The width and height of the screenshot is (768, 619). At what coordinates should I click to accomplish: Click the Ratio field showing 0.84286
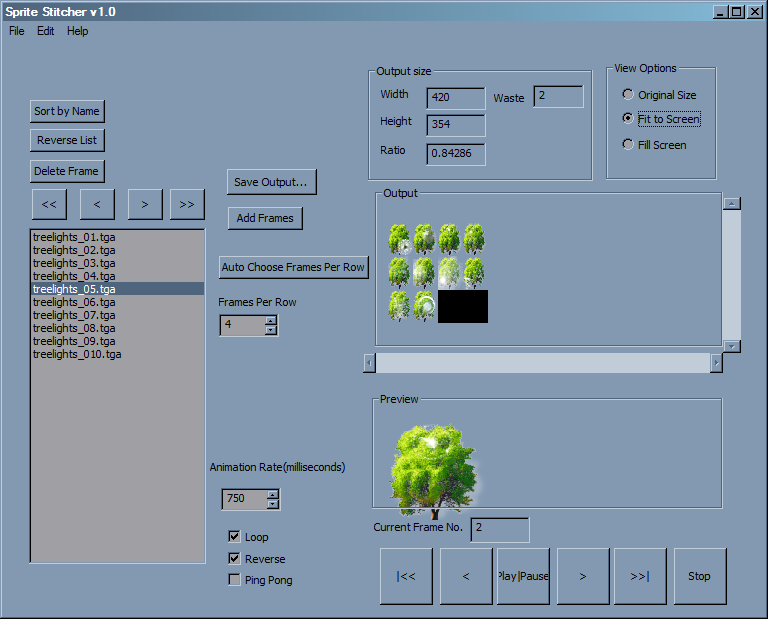(x=456, y=154)
